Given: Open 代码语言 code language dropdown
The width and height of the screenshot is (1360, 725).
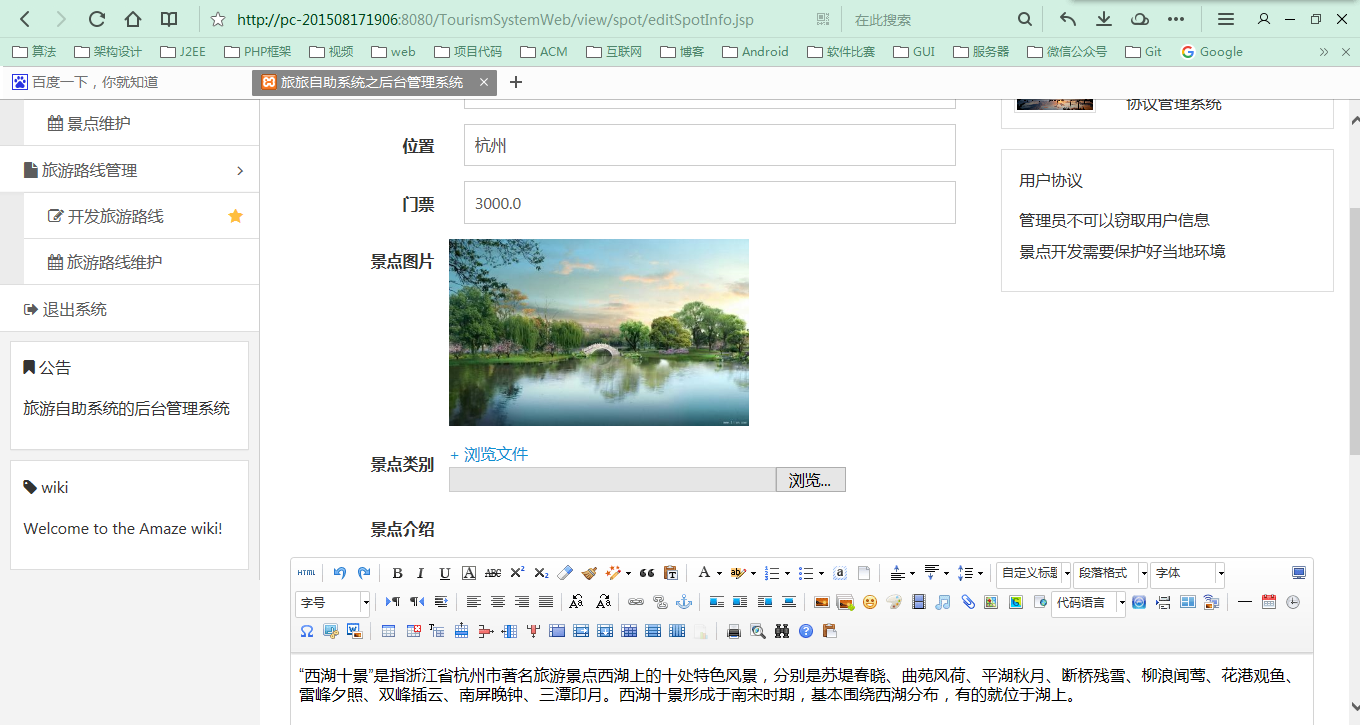Looking at the screenshot, I should click(x=1088, y=603).
